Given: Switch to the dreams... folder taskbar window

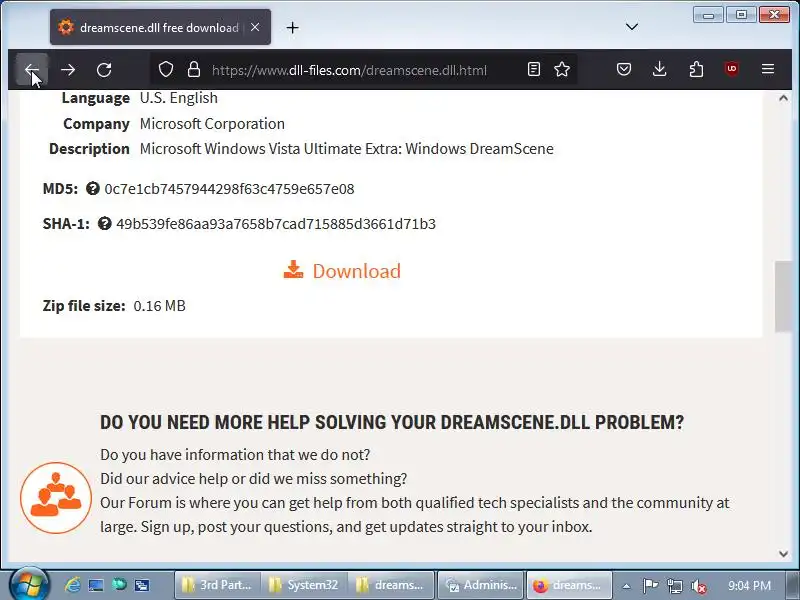Looking at the screenshot, I should 391,585.
